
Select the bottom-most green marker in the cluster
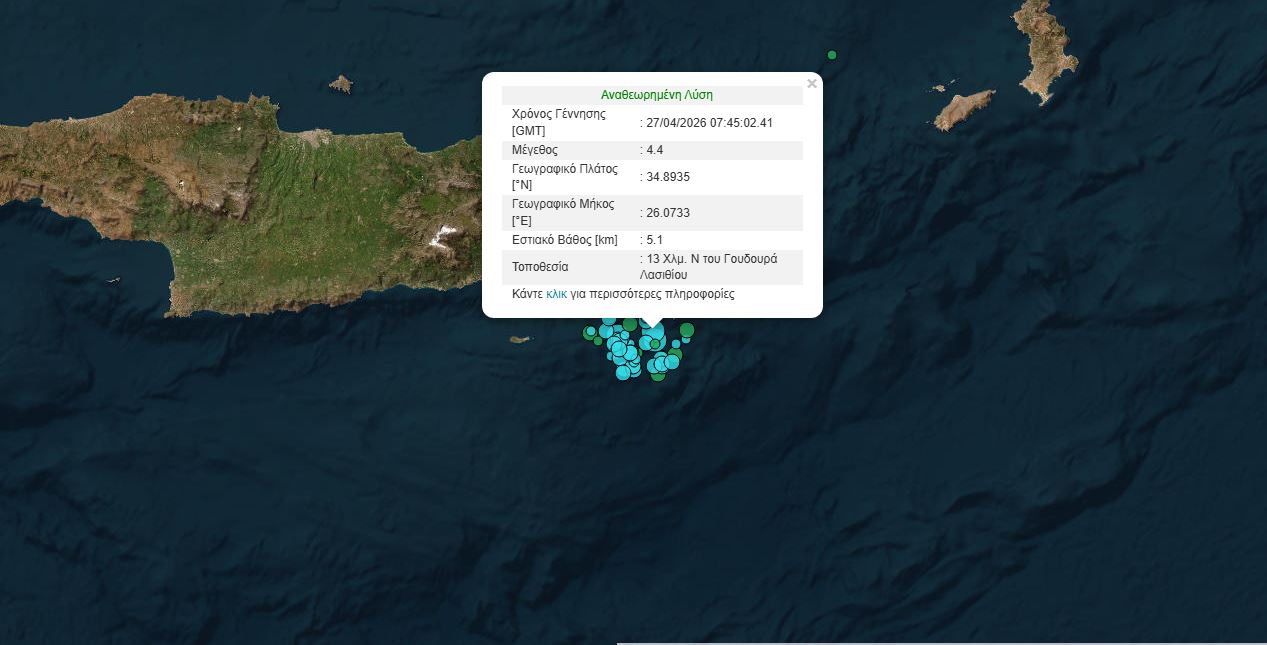pos(658,376)
